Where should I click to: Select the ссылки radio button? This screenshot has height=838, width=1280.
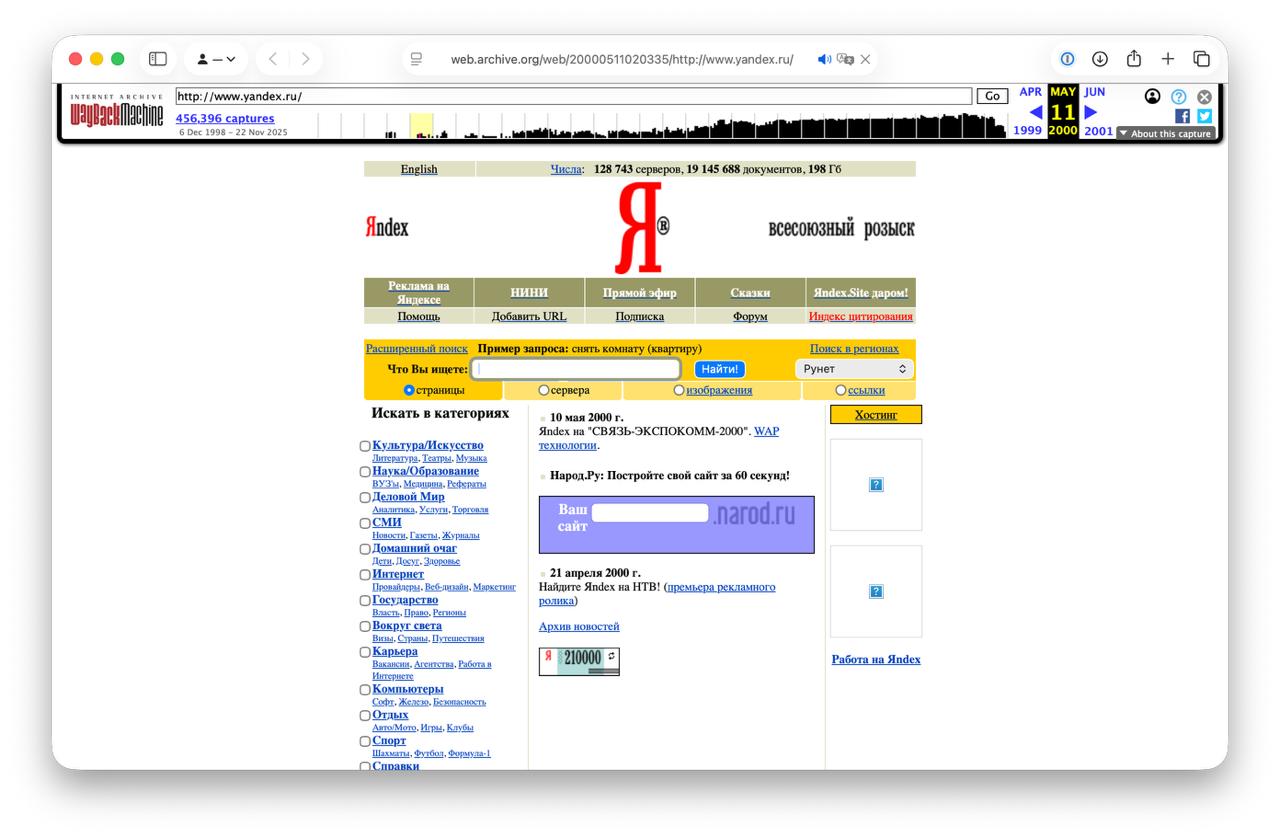tap(841, 391)
